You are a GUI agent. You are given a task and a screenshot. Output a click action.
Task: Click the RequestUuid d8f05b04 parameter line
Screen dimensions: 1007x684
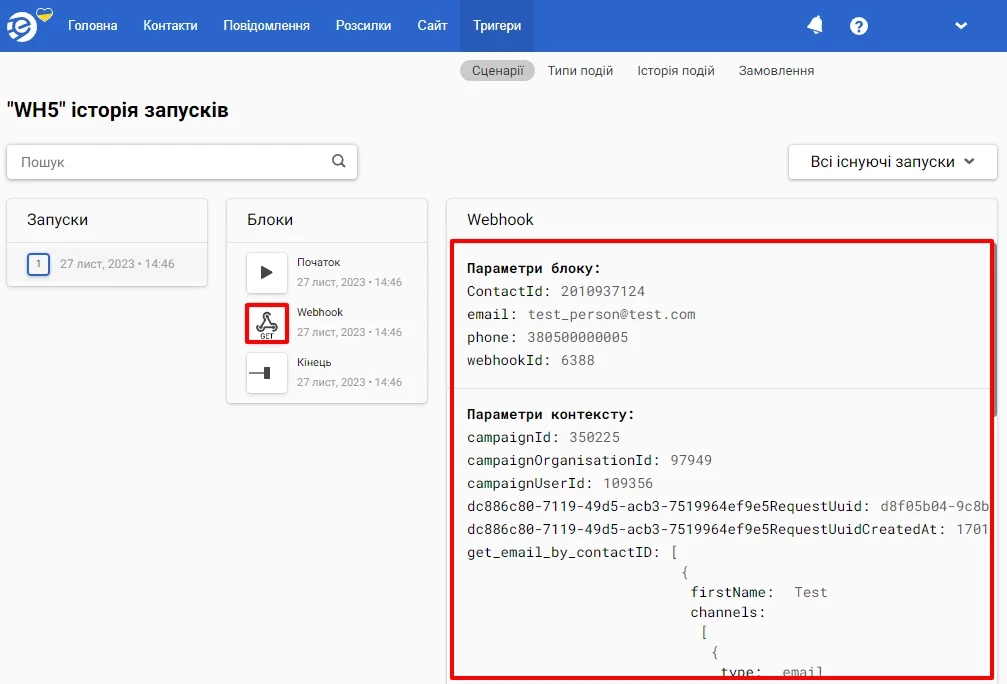728,506
